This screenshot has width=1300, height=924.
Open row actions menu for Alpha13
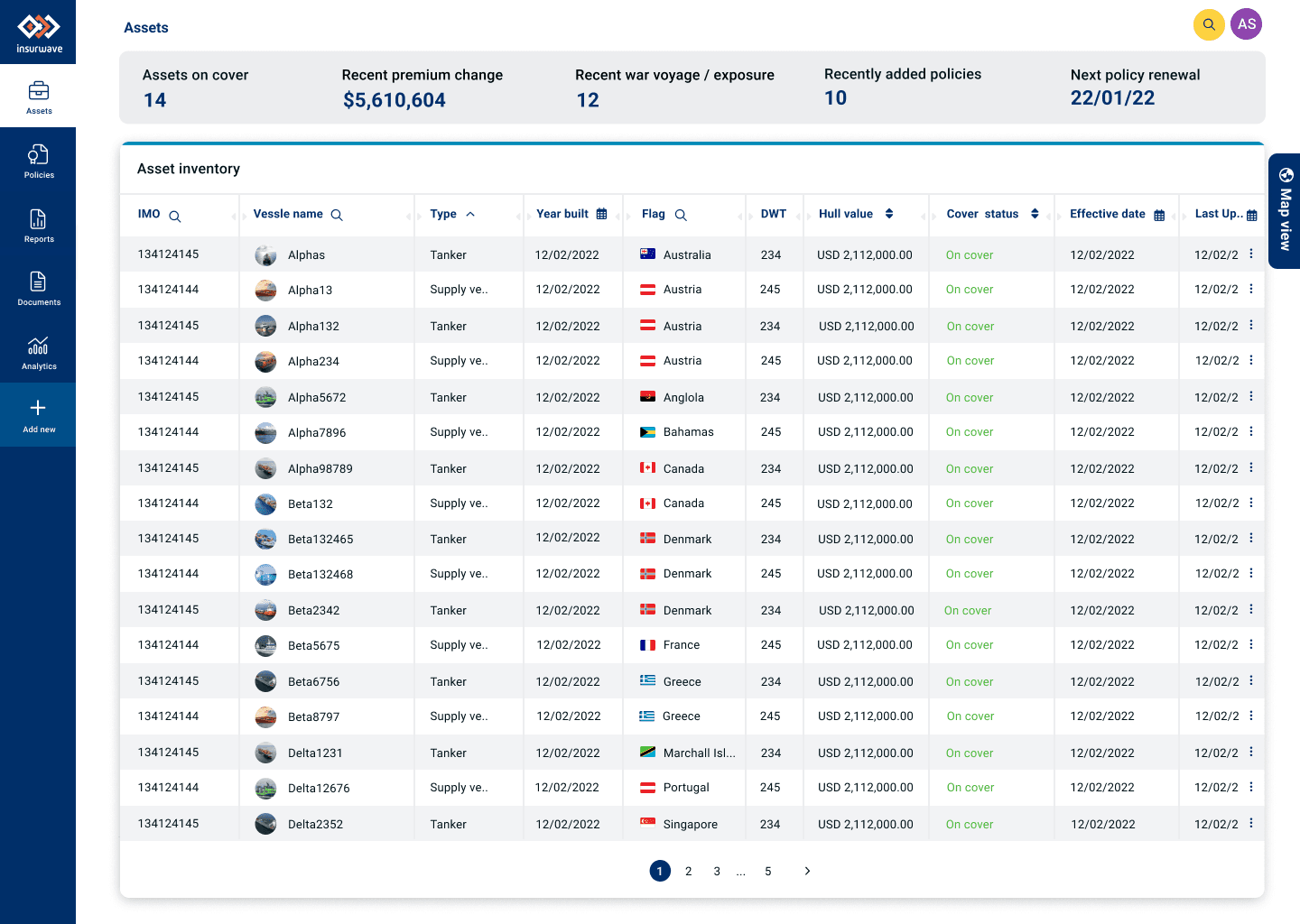1251,289
